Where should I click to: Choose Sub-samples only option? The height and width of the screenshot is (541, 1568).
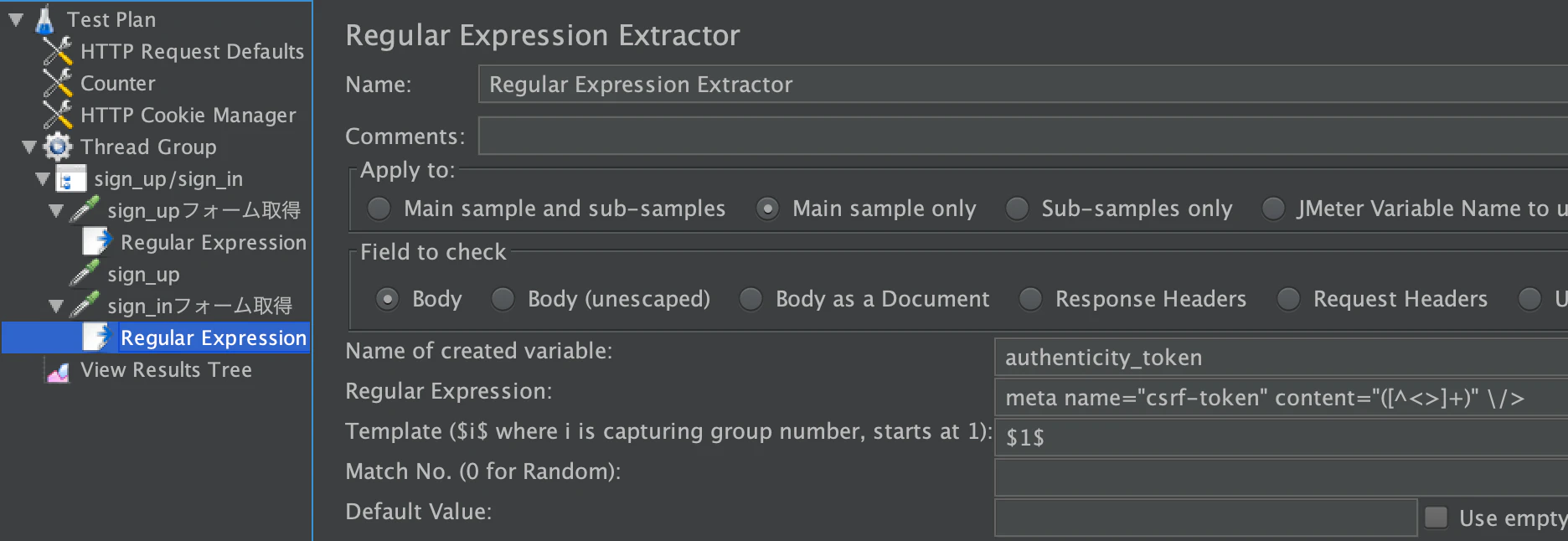[x=1017, y=209]
